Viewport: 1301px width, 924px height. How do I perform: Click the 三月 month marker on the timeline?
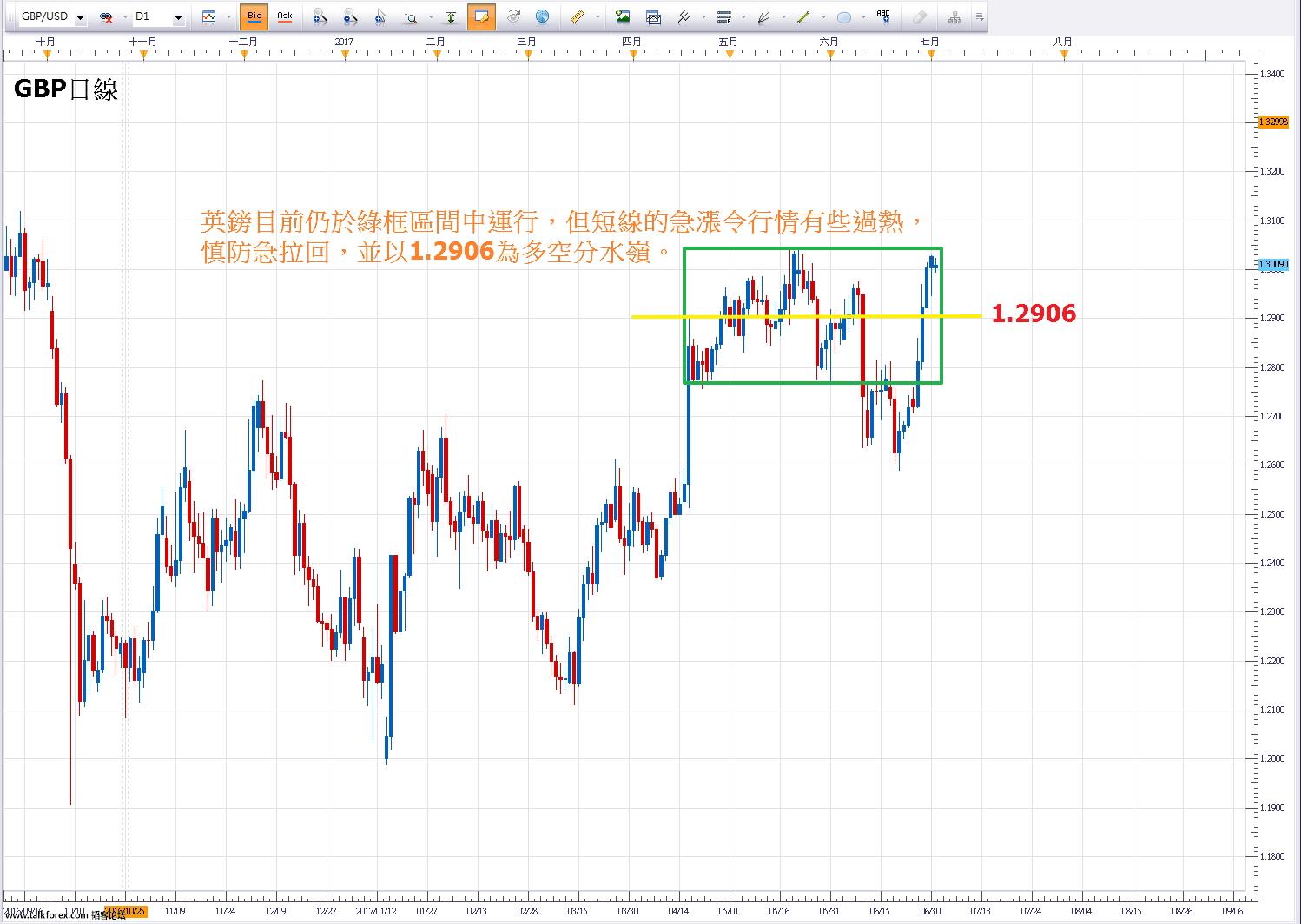pyautogui.click(x=527, y=42)
